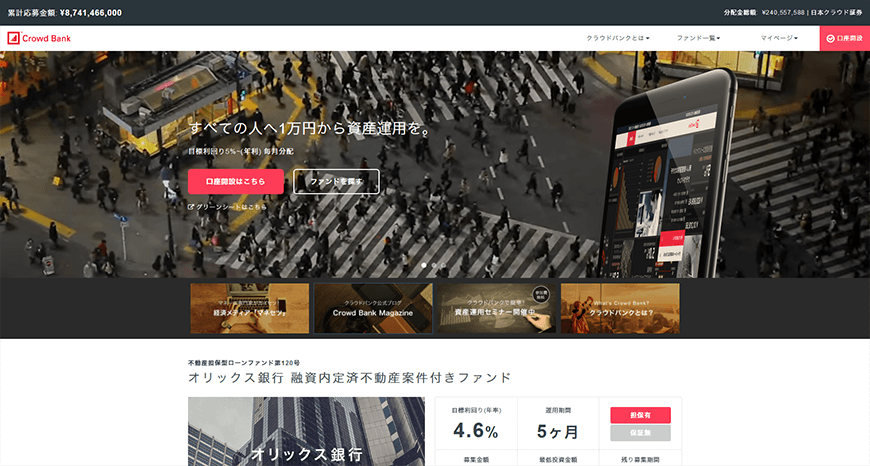Open the クラウドバンクとは？ banner
870x466 pixels.
pos(620,308)
